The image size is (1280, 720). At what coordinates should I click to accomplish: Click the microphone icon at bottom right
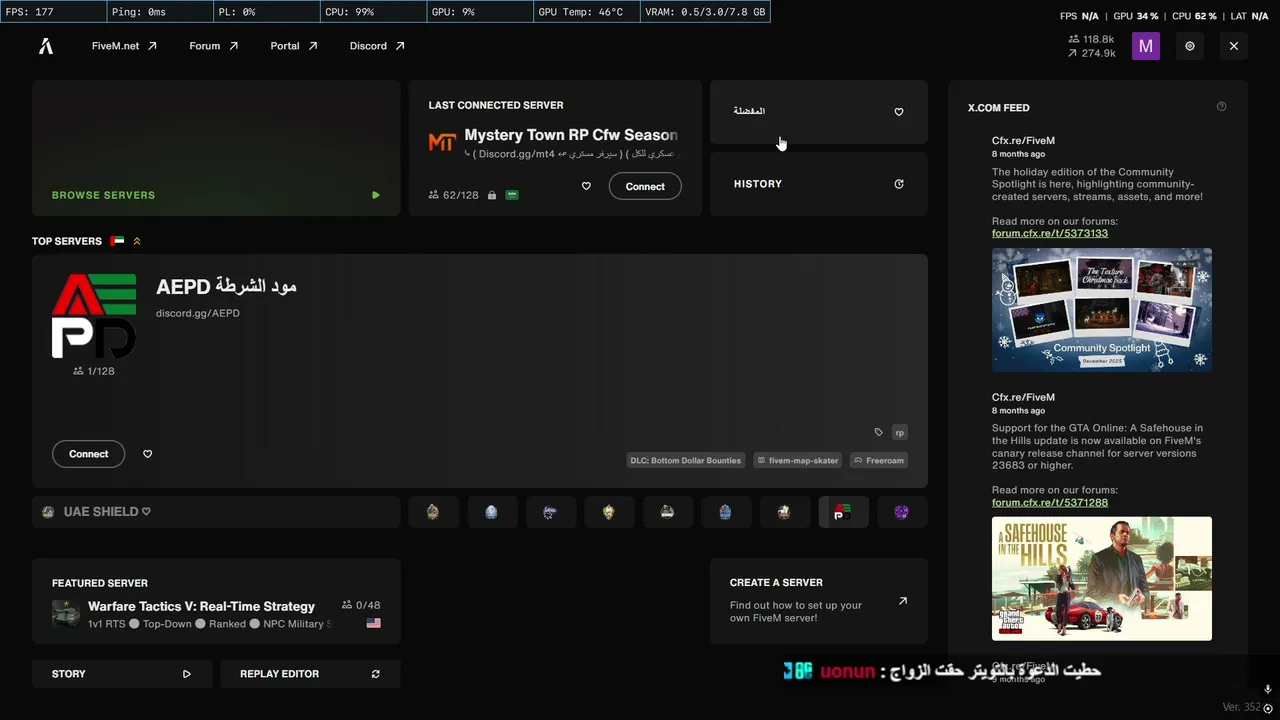(1268, 689)
